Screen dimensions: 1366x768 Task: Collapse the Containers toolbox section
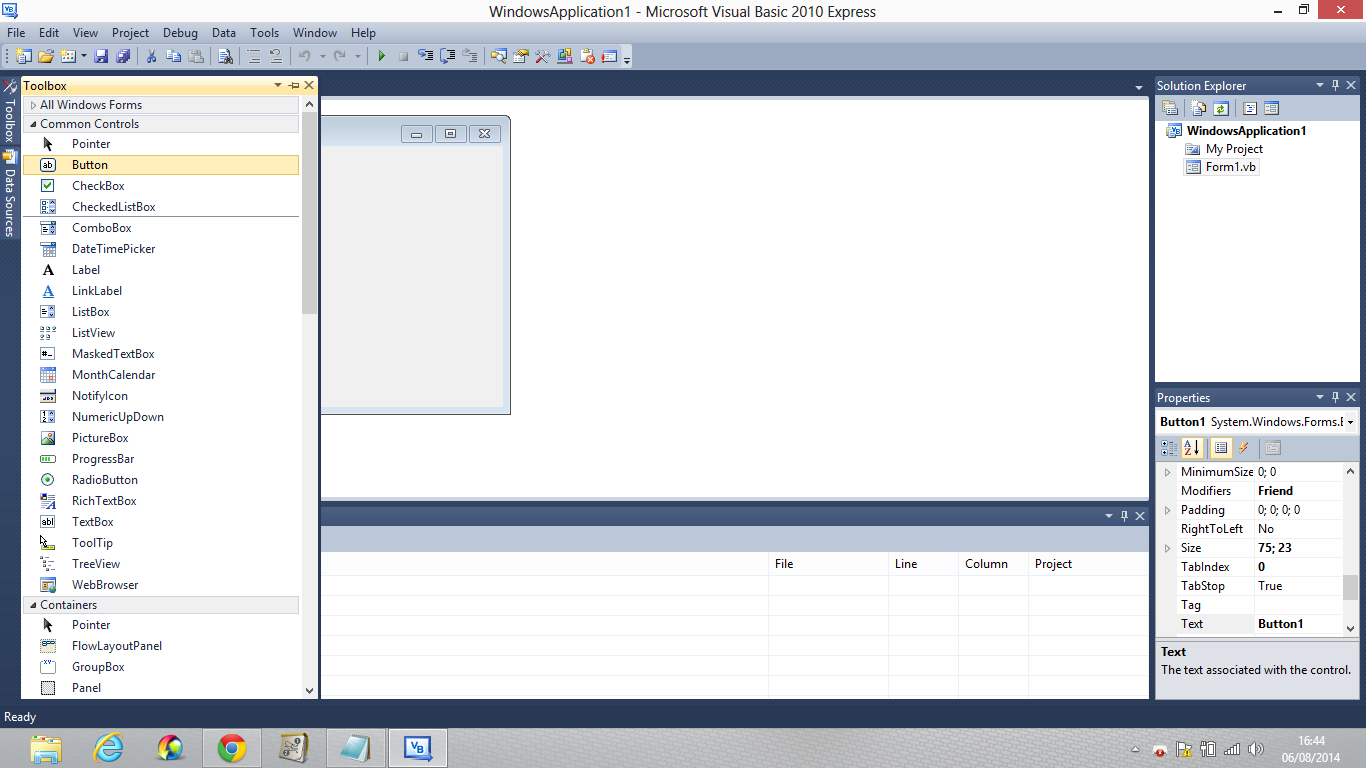[x=33, y=605]
